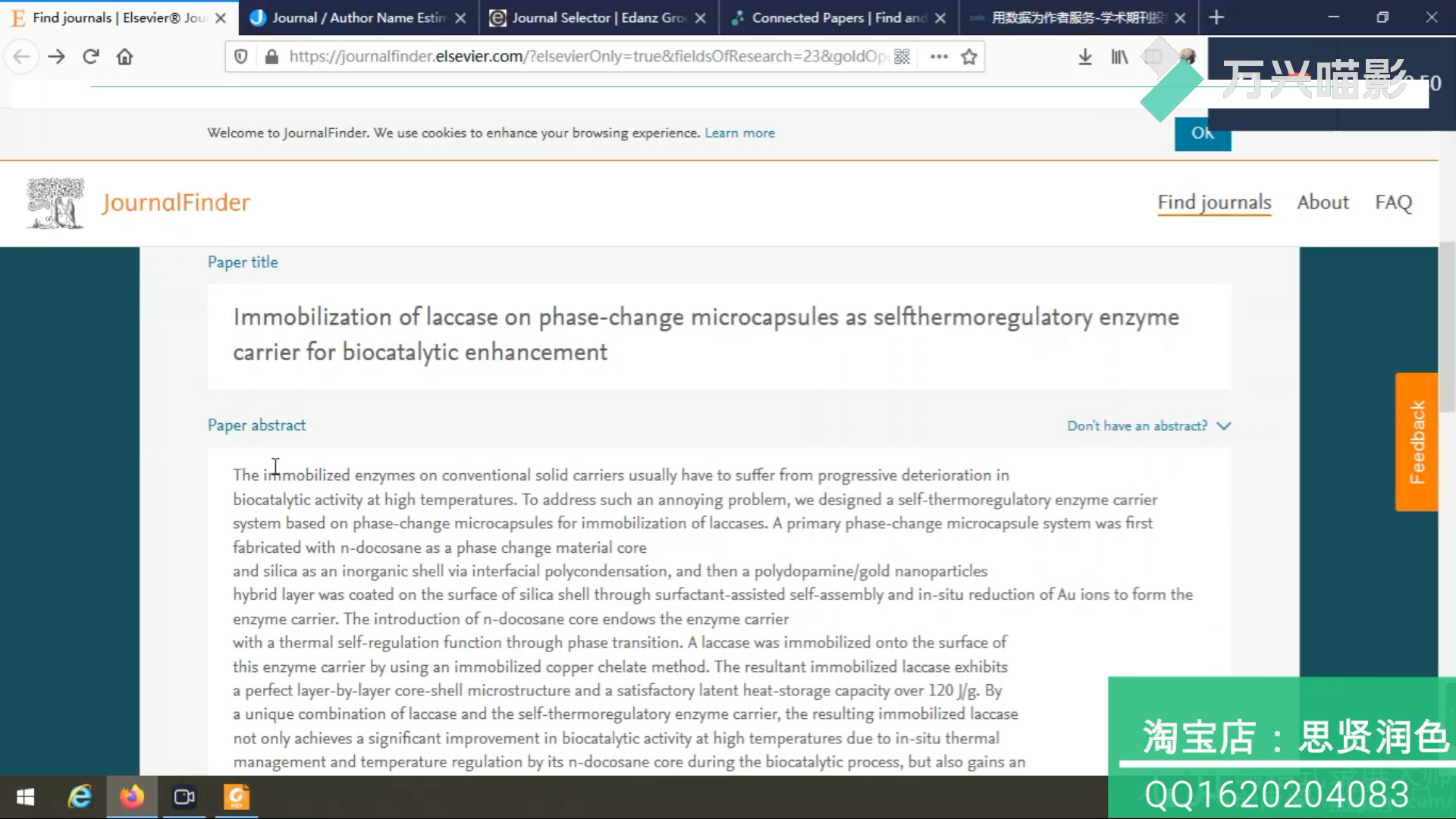Open Windows Start menu
This screenshot has height=819, width=1456.
pyautogui.click(x=26, y=797)
